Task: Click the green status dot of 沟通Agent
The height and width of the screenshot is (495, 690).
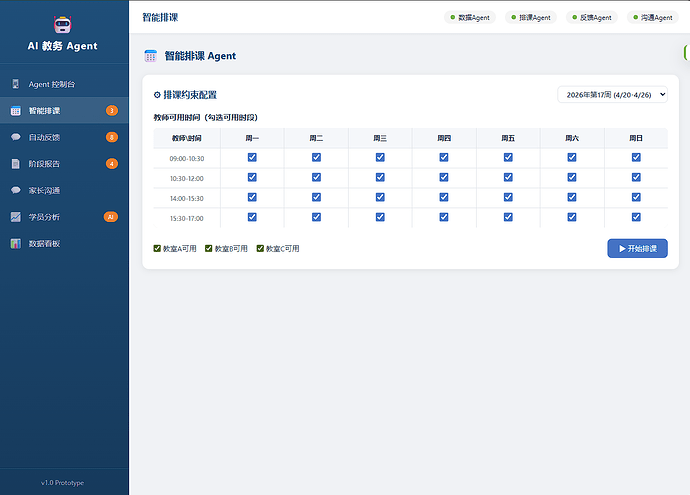Action: (x=635, y=17)
